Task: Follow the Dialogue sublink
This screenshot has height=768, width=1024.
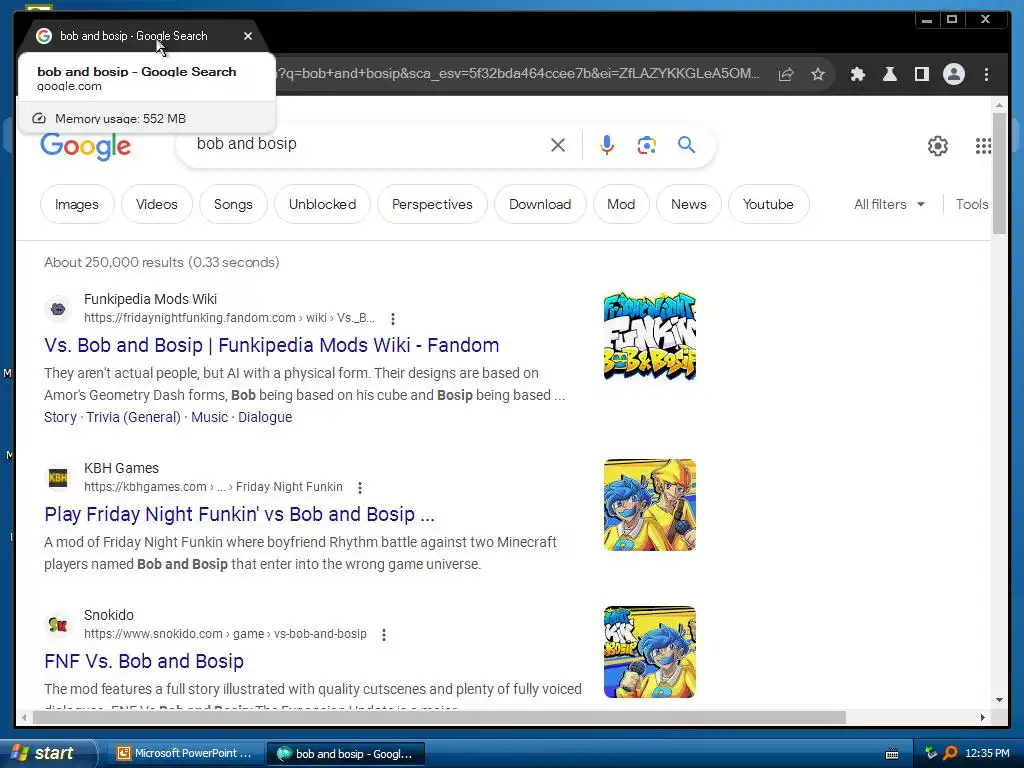Action: pyautogui.click(x=265, y=417)
